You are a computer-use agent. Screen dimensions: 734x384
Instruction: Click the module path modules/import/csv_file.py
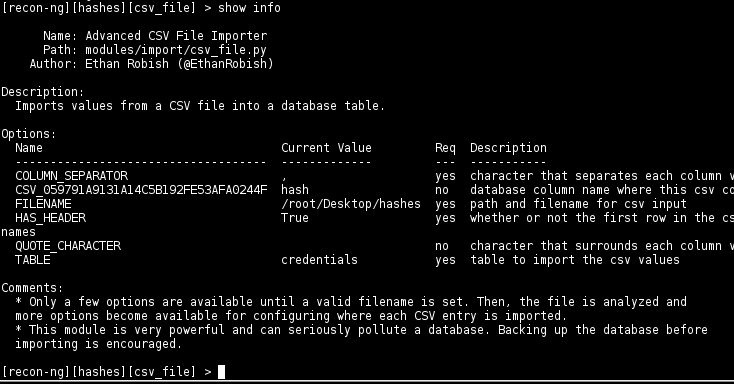tap(176, 50)
